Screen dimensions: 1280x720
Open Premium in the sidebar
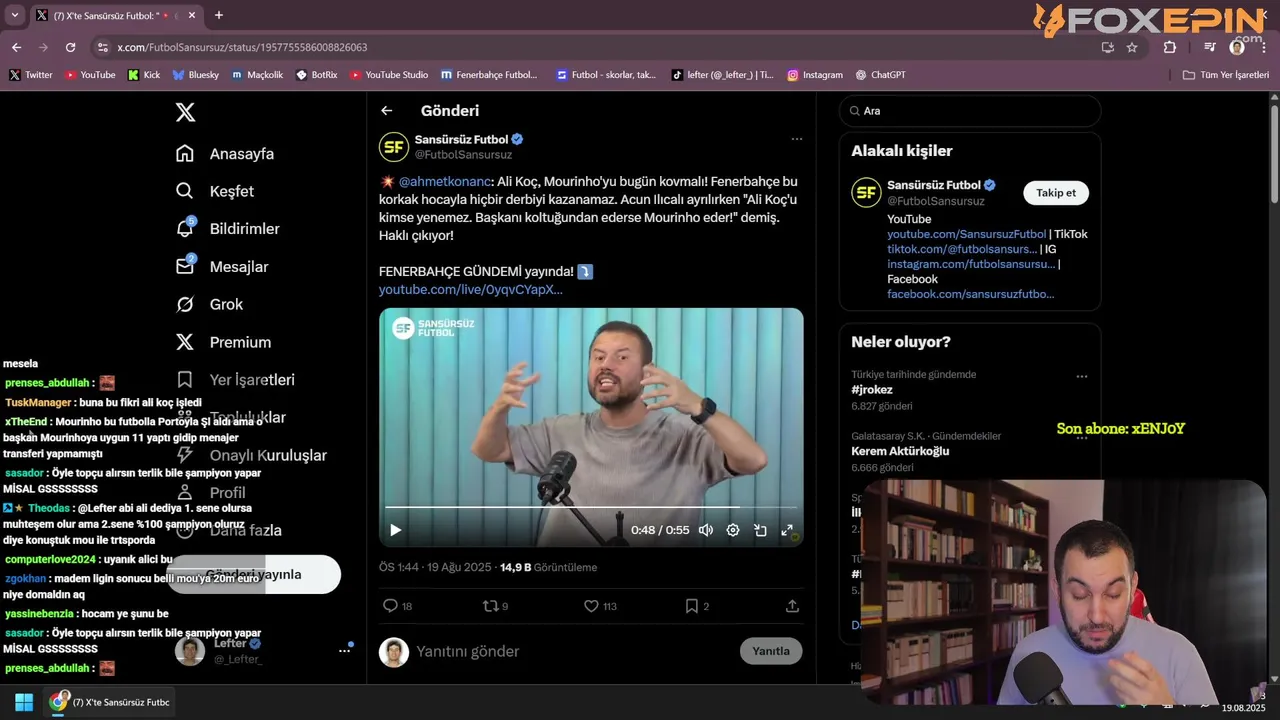point(223,342)
